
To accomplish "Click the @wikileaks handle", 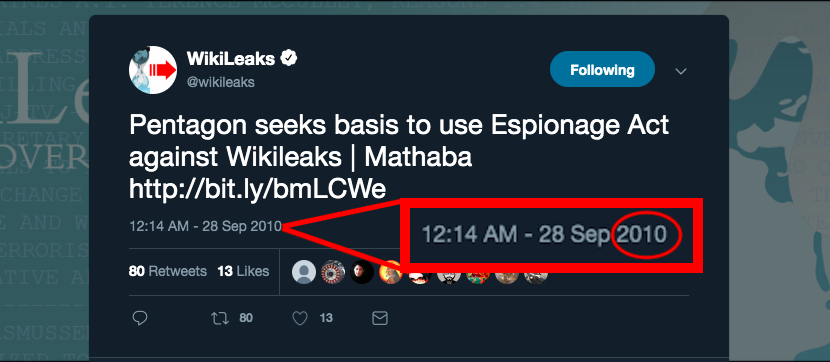I will pos(221,82).
